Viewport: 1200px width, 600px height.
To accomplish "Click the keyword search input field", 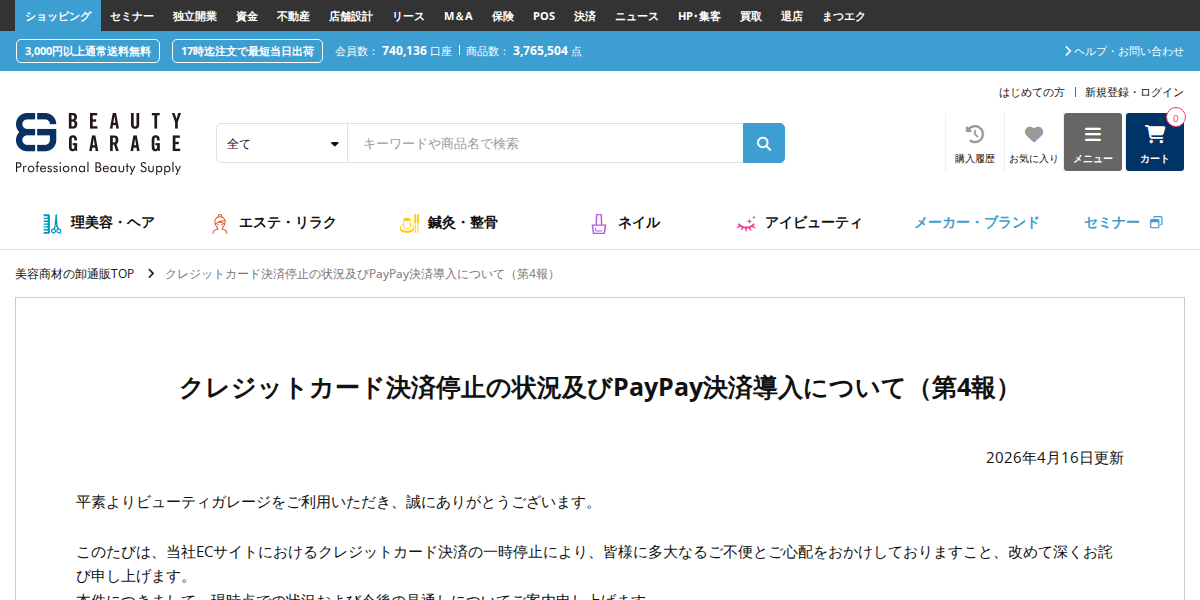I will 540,142.
